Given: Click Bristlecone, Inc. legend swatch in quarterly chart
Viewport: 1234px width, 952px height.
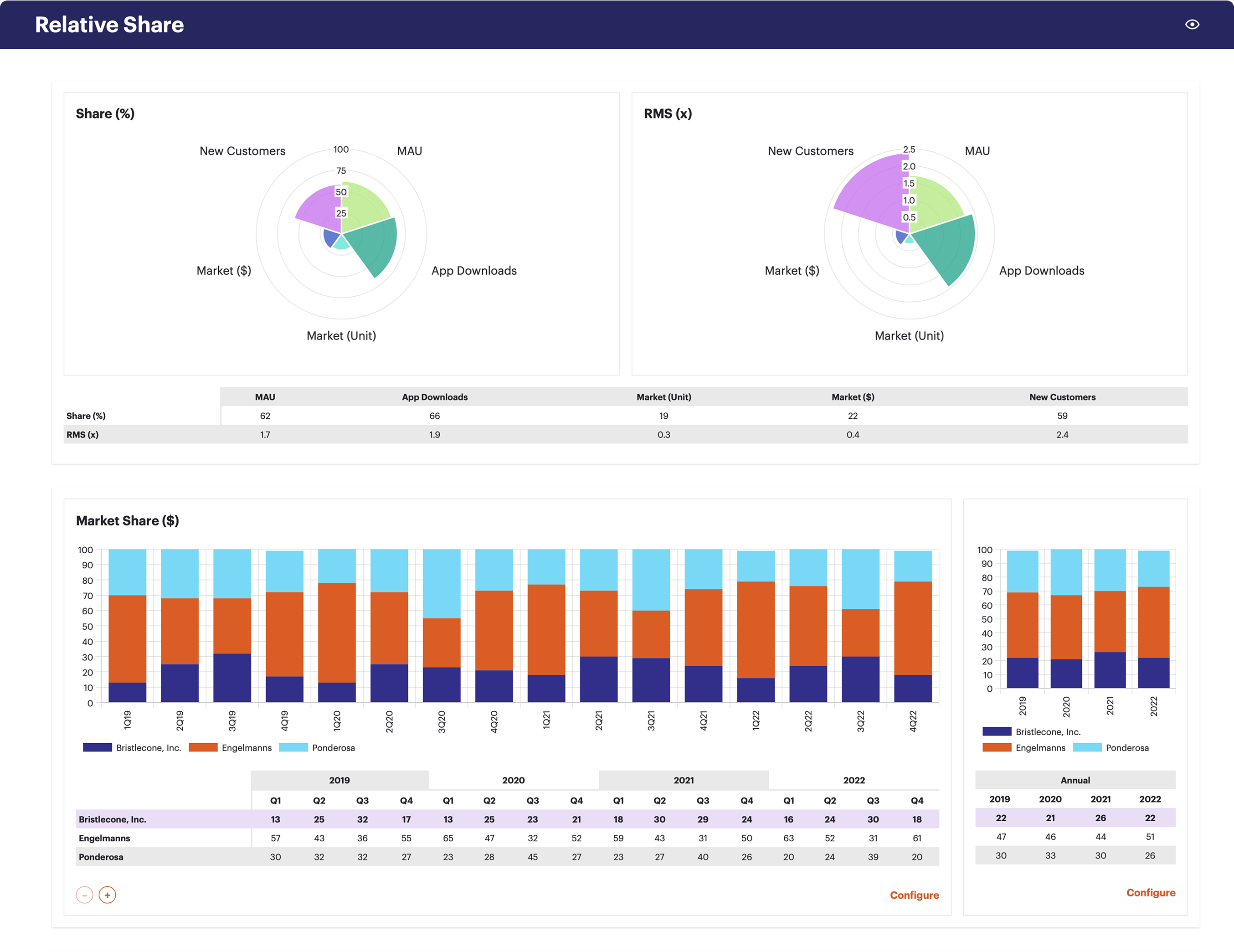Looking at the screenshot, I should point(97,747).
